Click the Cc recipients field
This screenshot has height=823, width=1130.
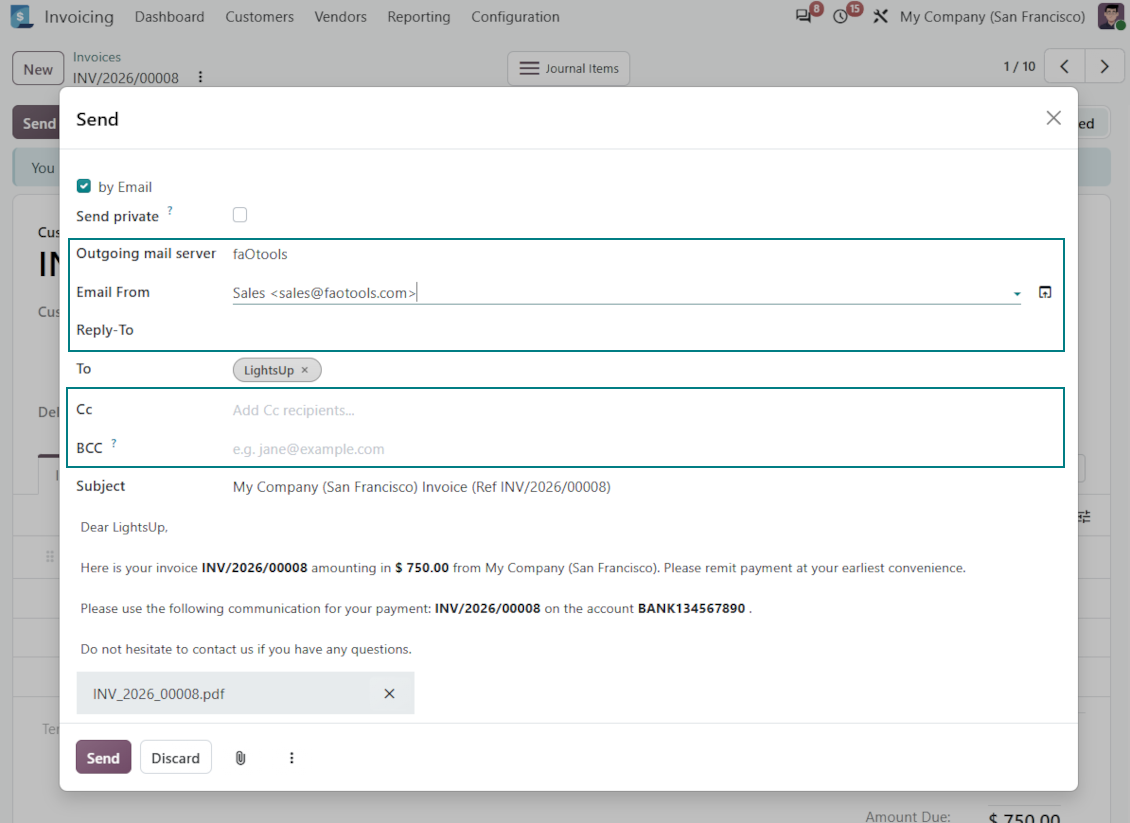point(641,410)
